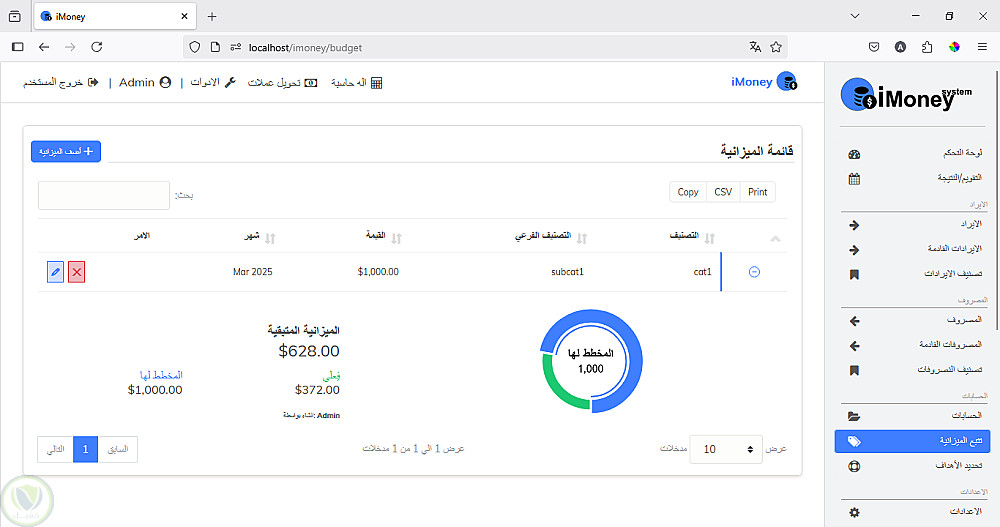
Task: Click the logout icon in top bar
Action: coord(93,82)
